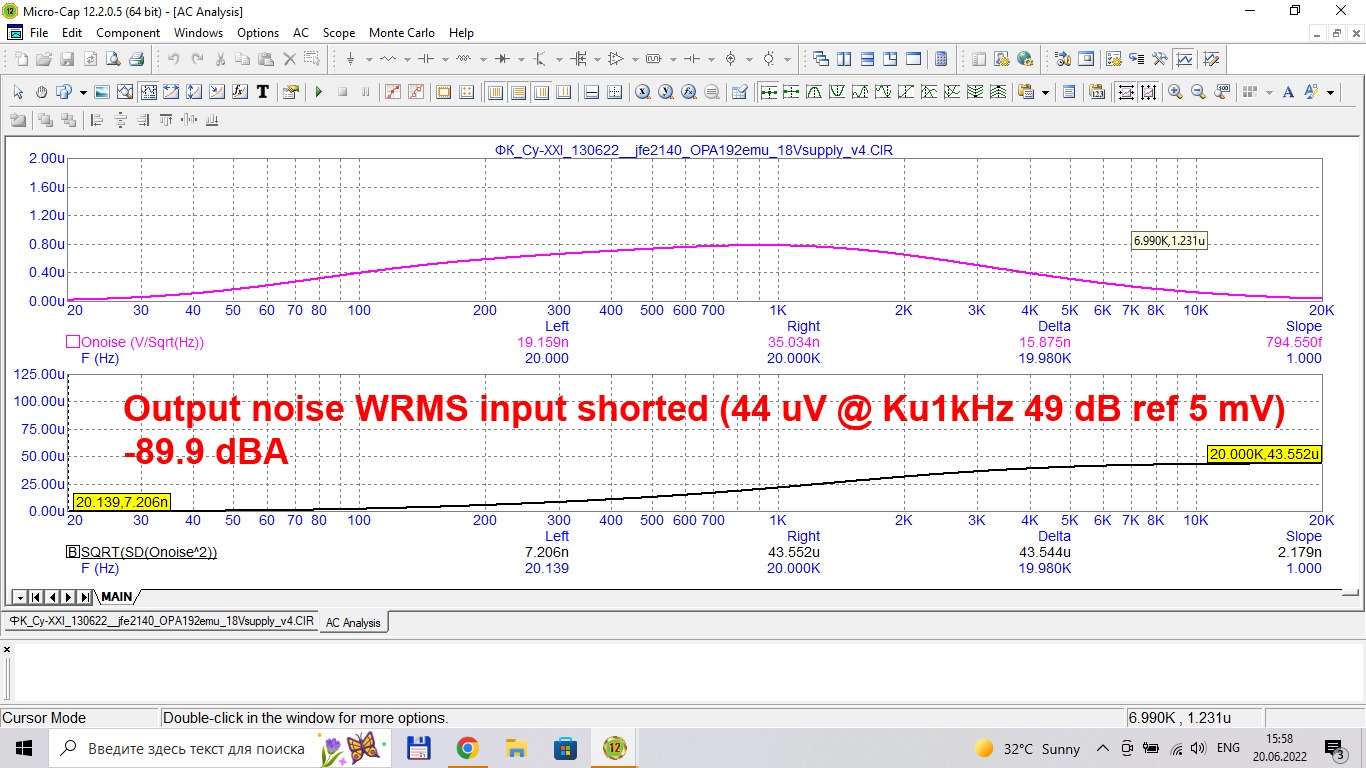This screenshot has height=768, width=1366.
Task: Open the font A text icon
Action: (1288, 92)
